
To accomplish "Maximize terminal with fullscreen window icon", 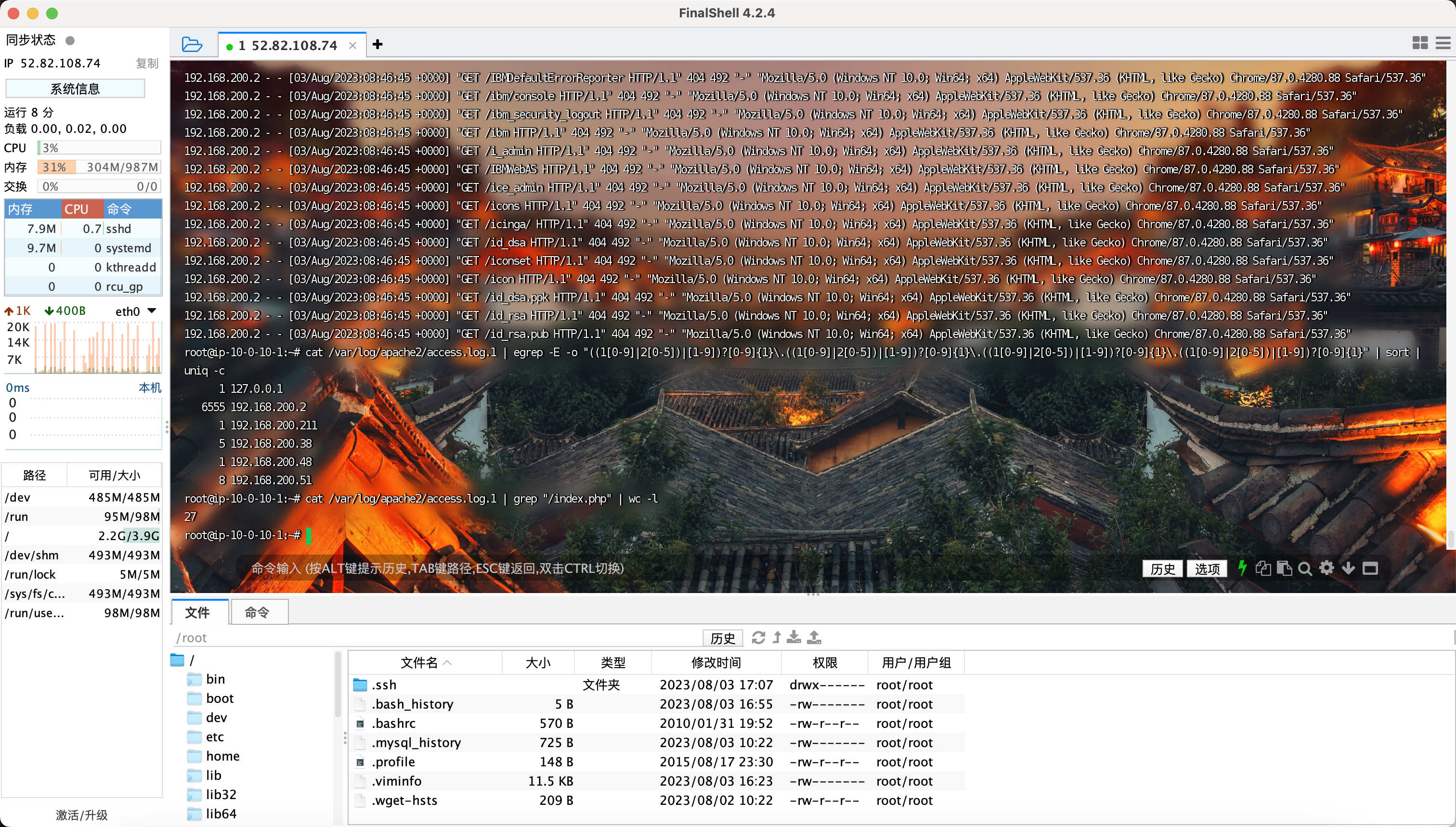I will tap(1370, 569).
